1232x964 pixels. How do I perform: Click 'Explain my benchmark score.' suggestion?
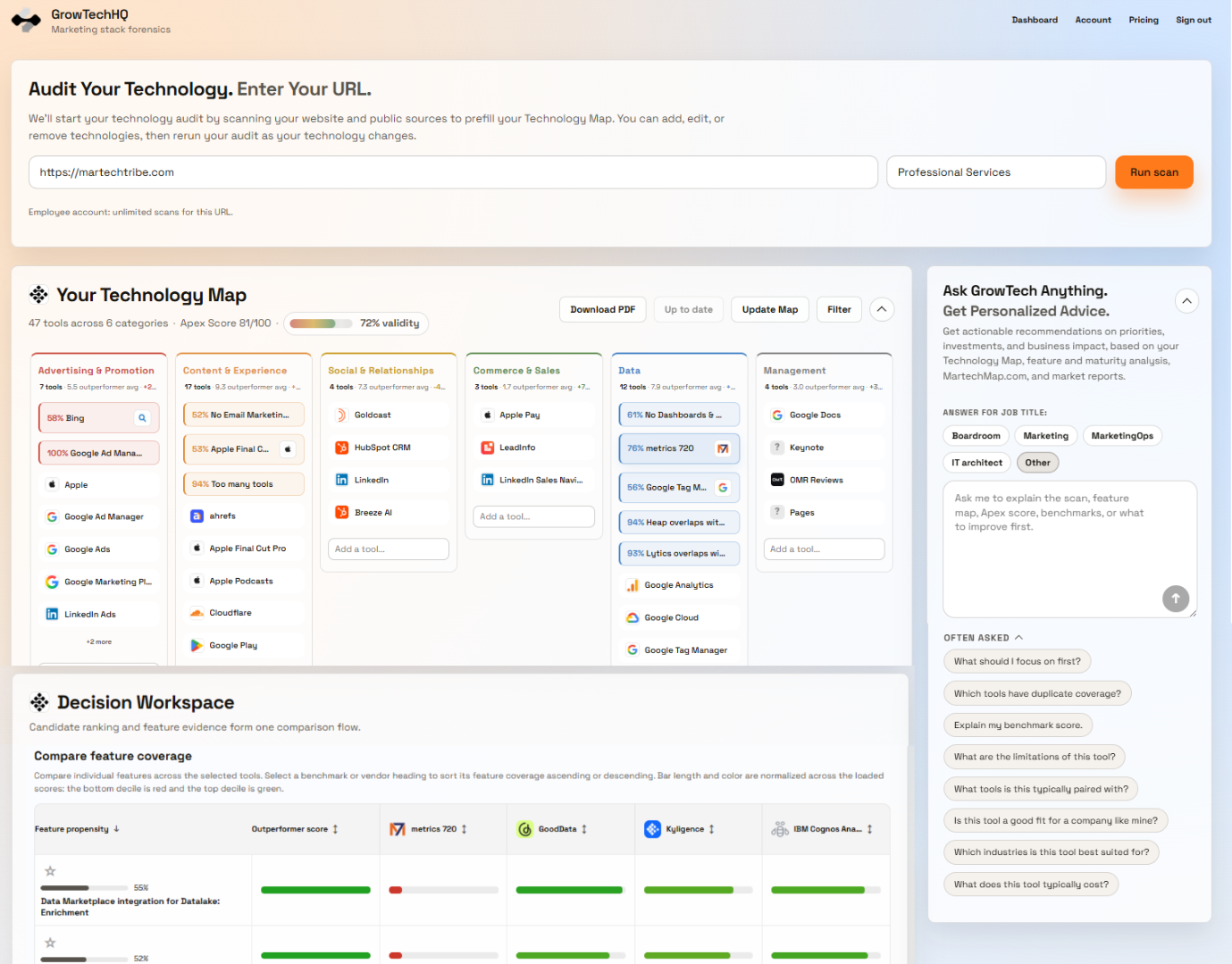(1018, 725)
